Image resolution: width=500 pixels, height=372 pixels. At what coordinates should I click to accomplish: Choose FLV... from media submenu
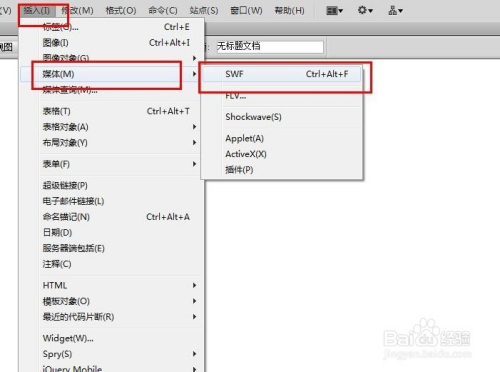tap(282, 96)
